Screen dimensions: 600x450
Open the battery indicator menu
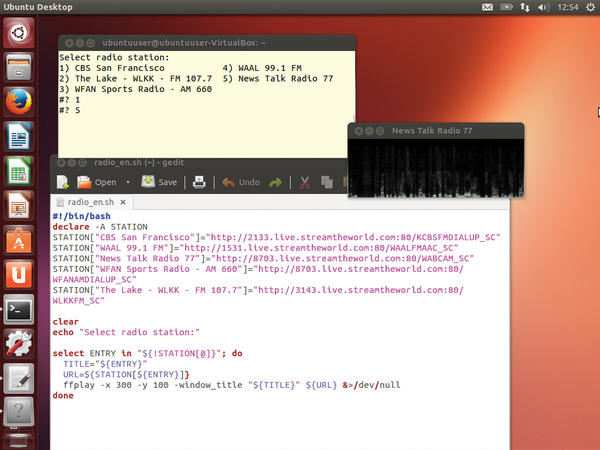[506, 7]
